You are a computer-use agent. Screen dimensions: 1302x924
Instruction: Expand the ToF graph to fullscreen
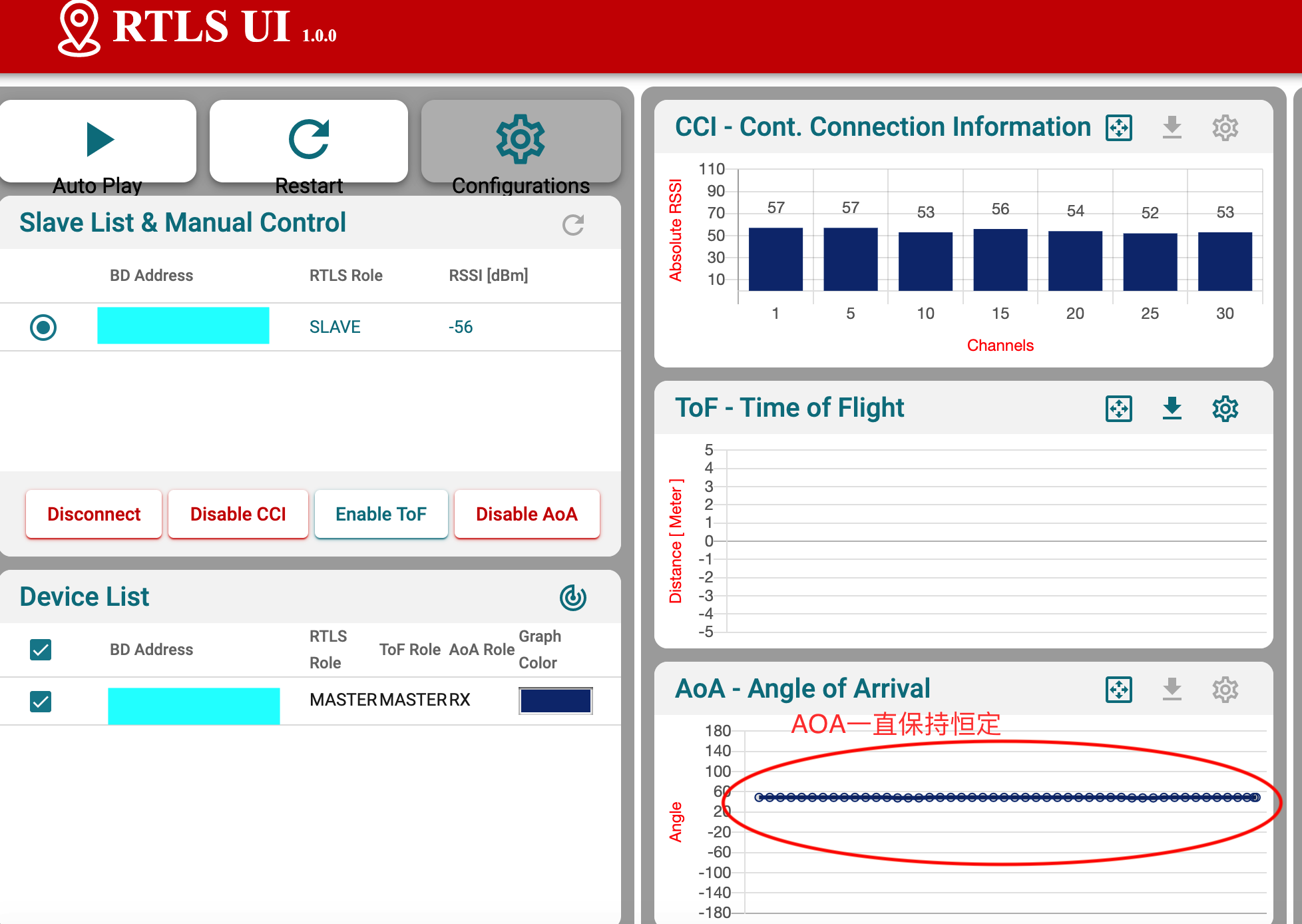tap(1118, 408)
